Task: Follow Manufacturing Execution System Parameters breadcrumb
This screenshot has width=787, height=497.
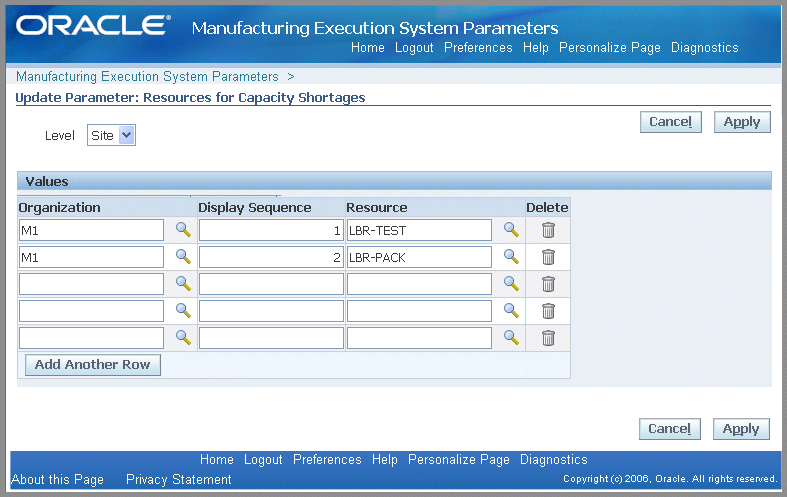Action: [147, 76]
